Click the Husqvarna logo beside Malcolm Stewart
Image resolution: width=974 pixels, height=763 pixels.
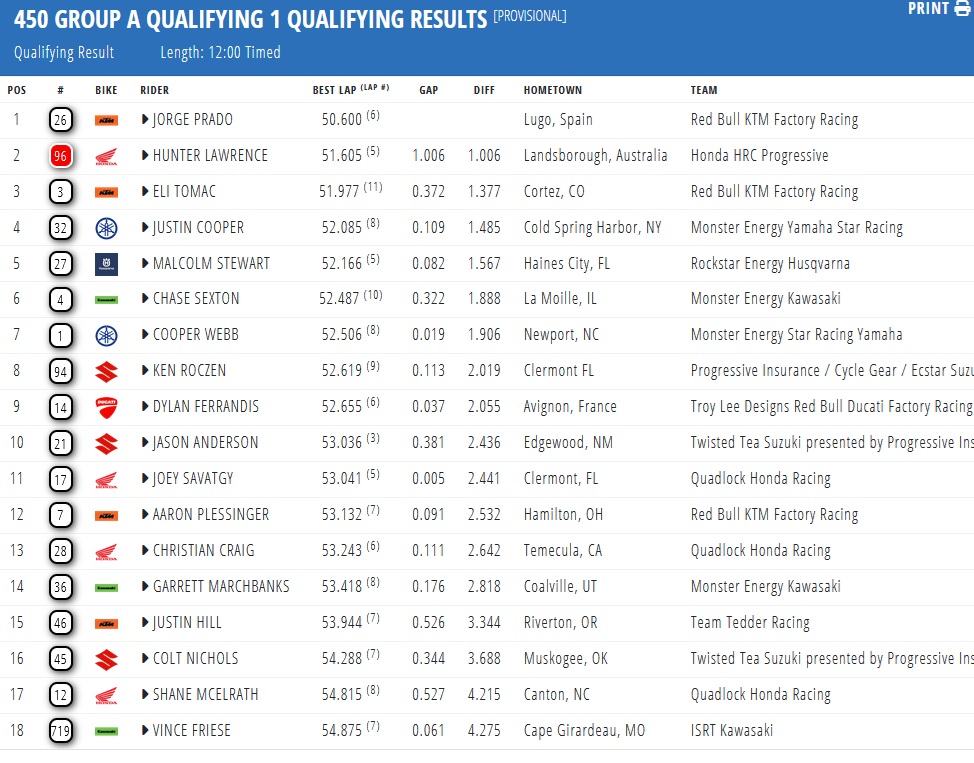pyautogui.click(x=106, y=264)
